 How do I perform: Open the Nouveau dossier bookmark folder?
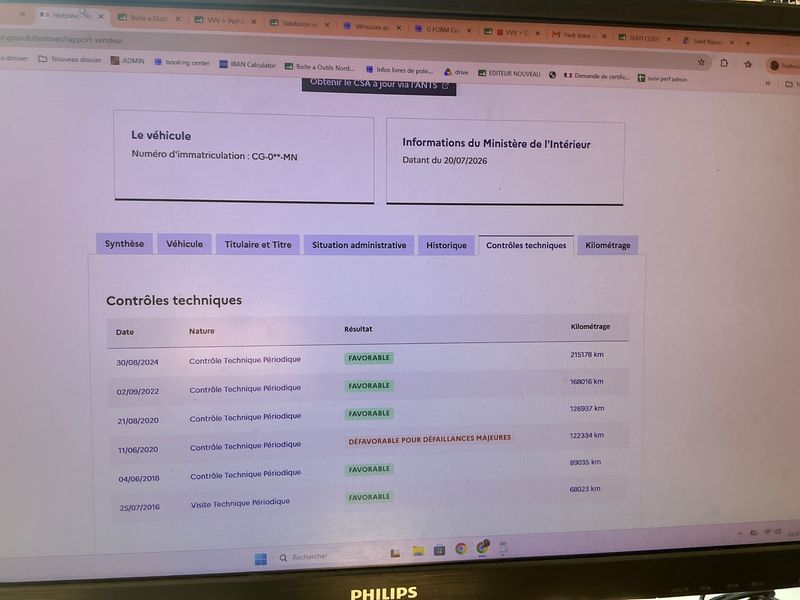70,60
